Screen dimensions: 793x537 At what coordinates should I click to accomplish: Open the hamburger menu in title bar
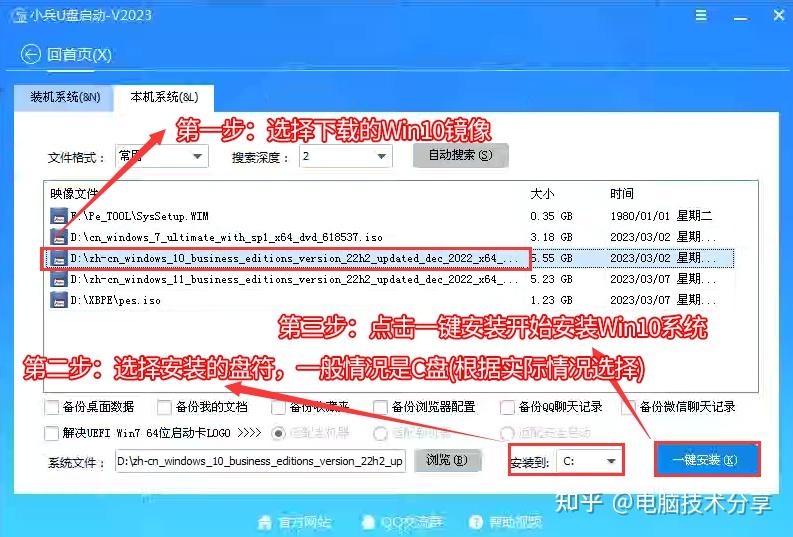tap(701, 15)
